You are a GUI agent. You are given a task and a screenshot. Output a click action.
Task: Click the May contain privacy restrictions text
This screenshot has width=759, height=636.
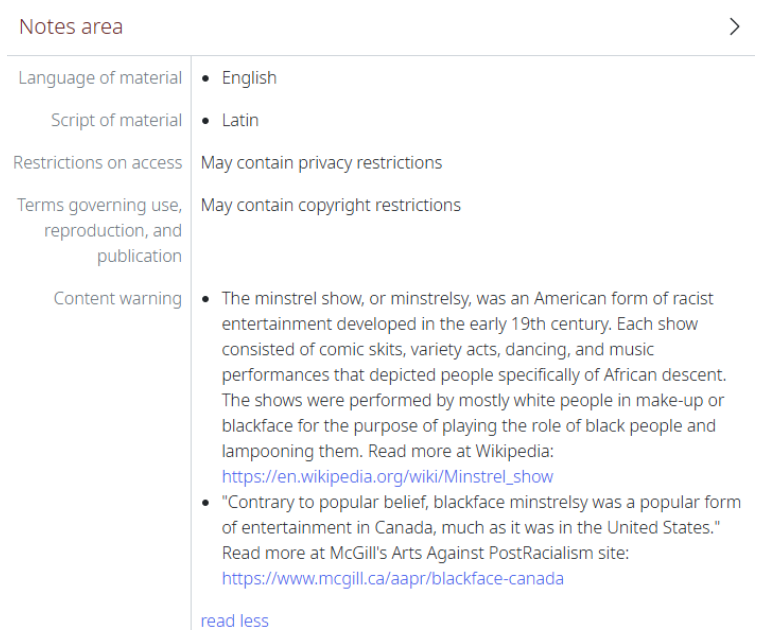[x=321, y=163]
